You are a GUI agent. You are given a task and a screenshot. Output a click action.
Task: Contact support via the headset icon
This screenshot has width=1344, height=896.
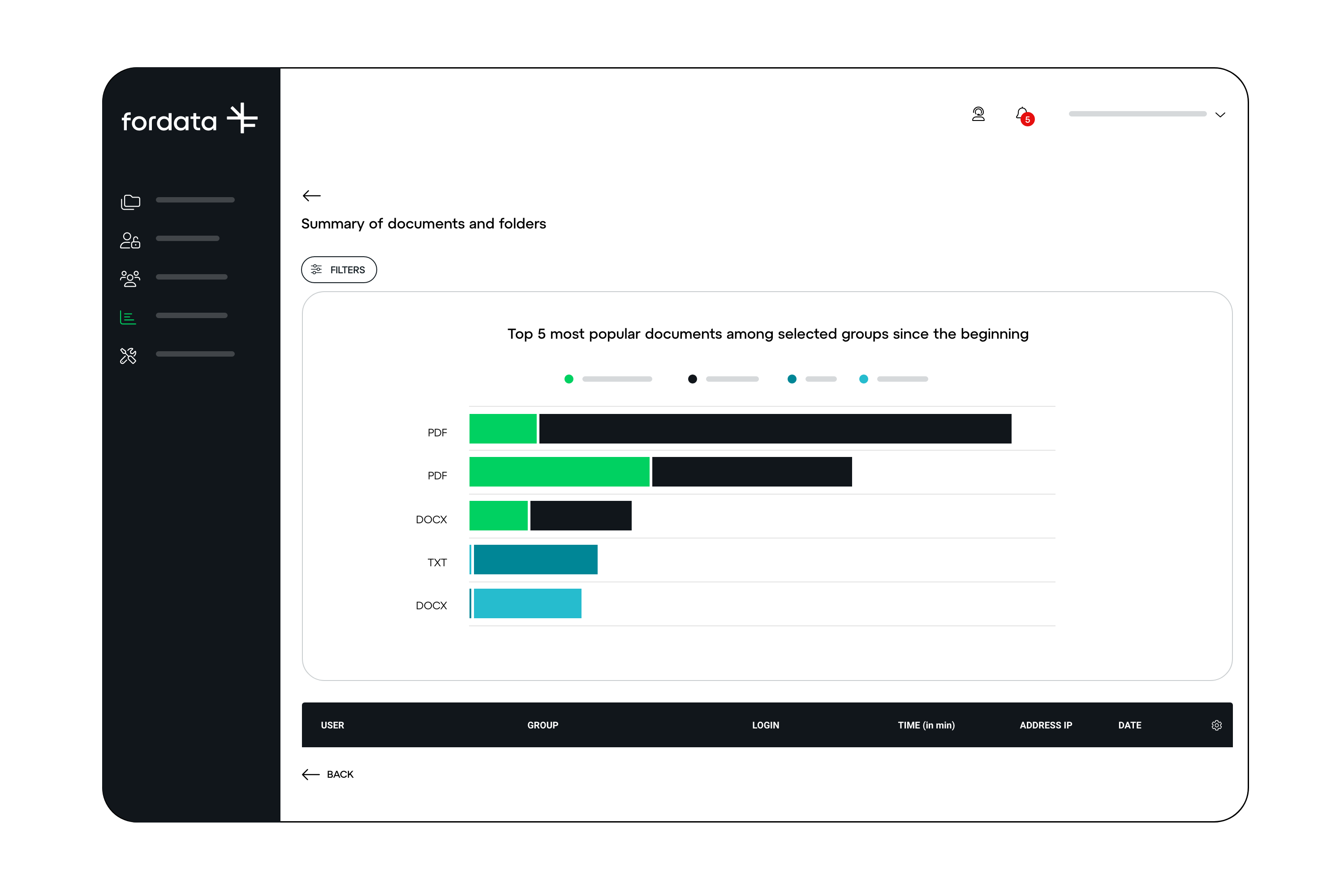pyautogui.click(x=978, y=114)
